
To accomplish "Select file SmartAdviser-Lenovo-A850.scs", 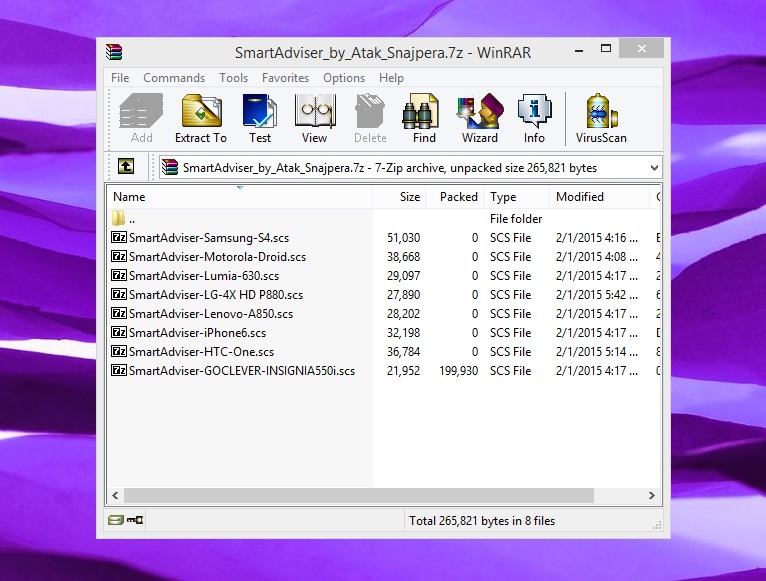I will [x=211, y=314].
